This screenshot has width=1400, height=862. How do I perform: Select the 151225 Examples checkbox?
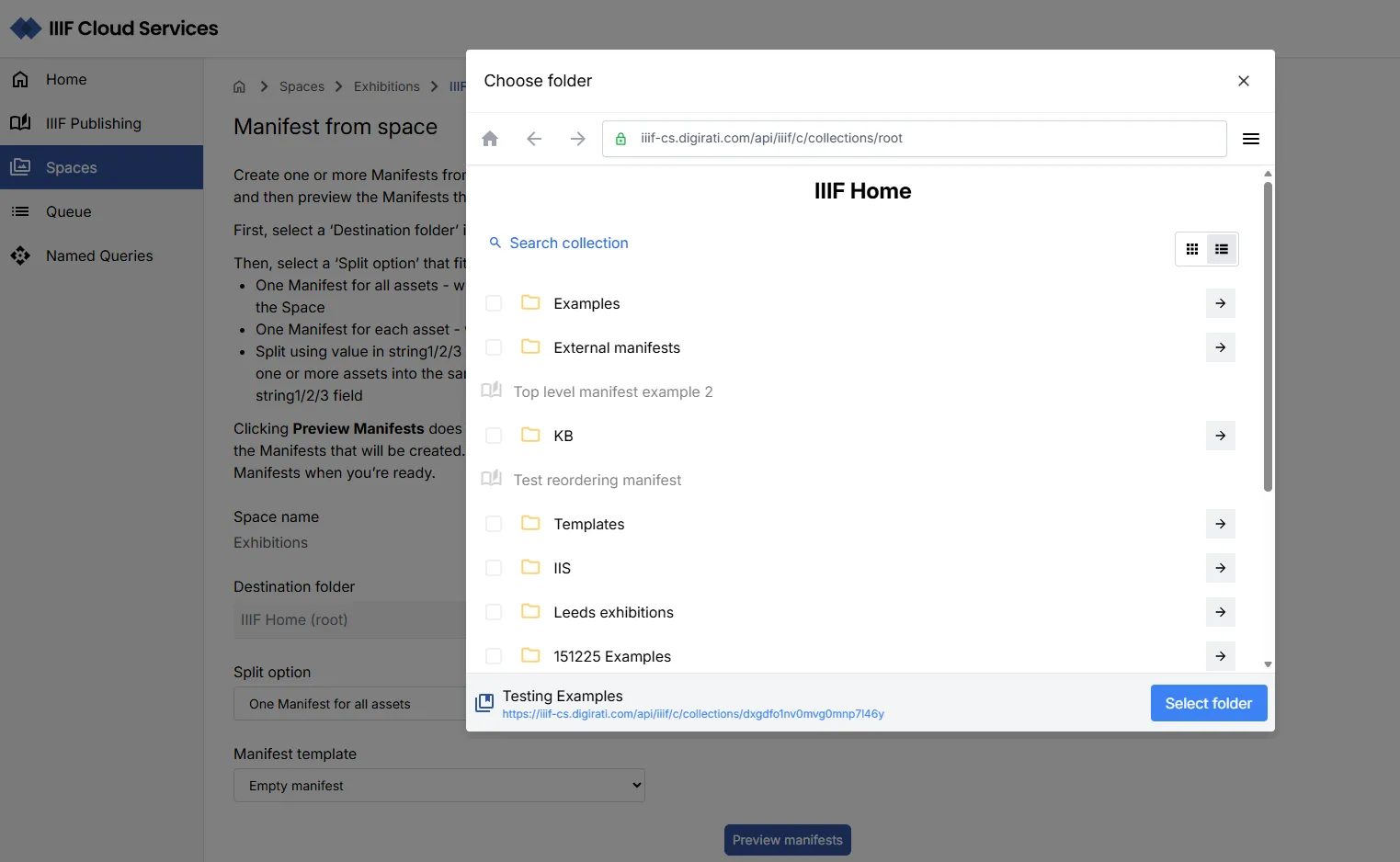[494, 656]
